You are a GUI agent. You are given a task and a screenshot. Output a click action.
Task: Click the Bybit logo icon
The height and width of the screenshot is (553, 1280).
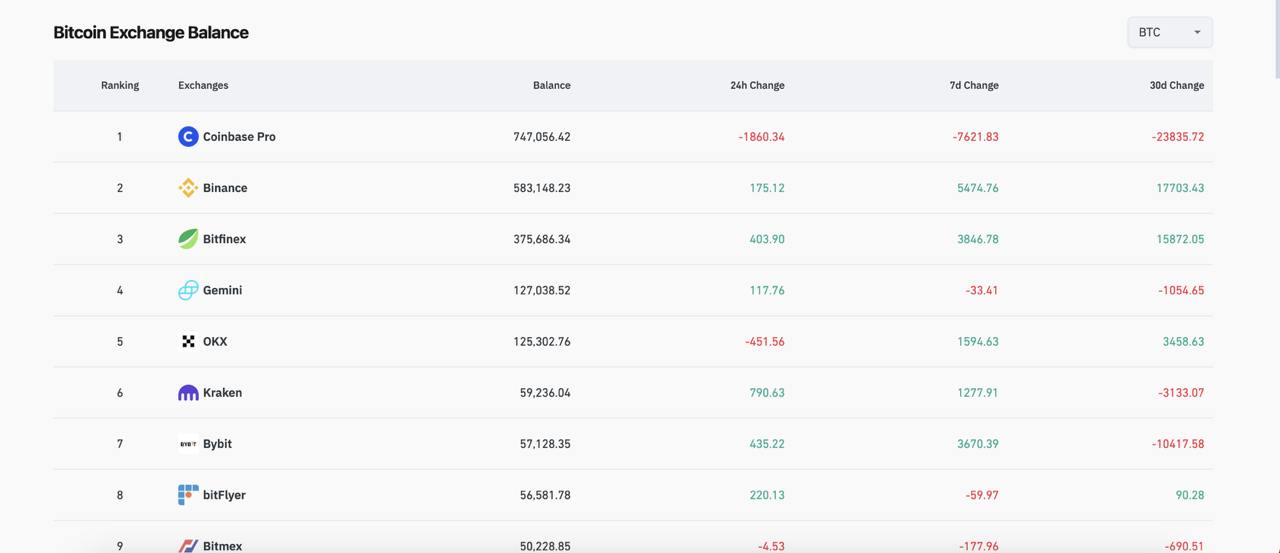coord(188,443)
